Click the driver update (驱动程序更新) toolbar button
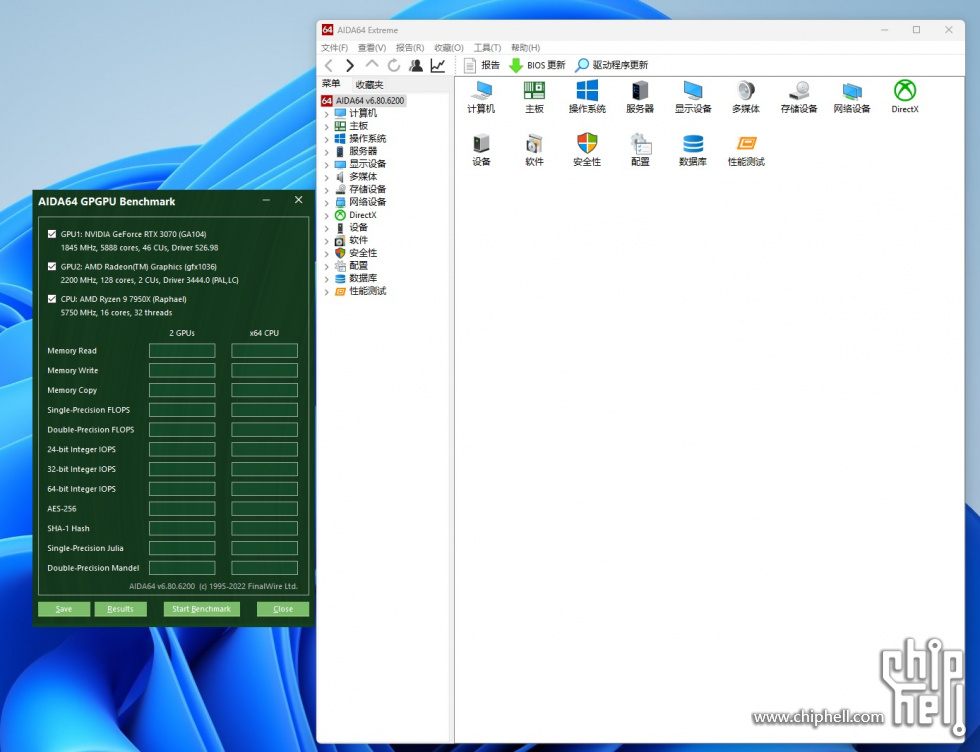Image resolution: width=980 pixels, height=752 pixels. [612, 65]
